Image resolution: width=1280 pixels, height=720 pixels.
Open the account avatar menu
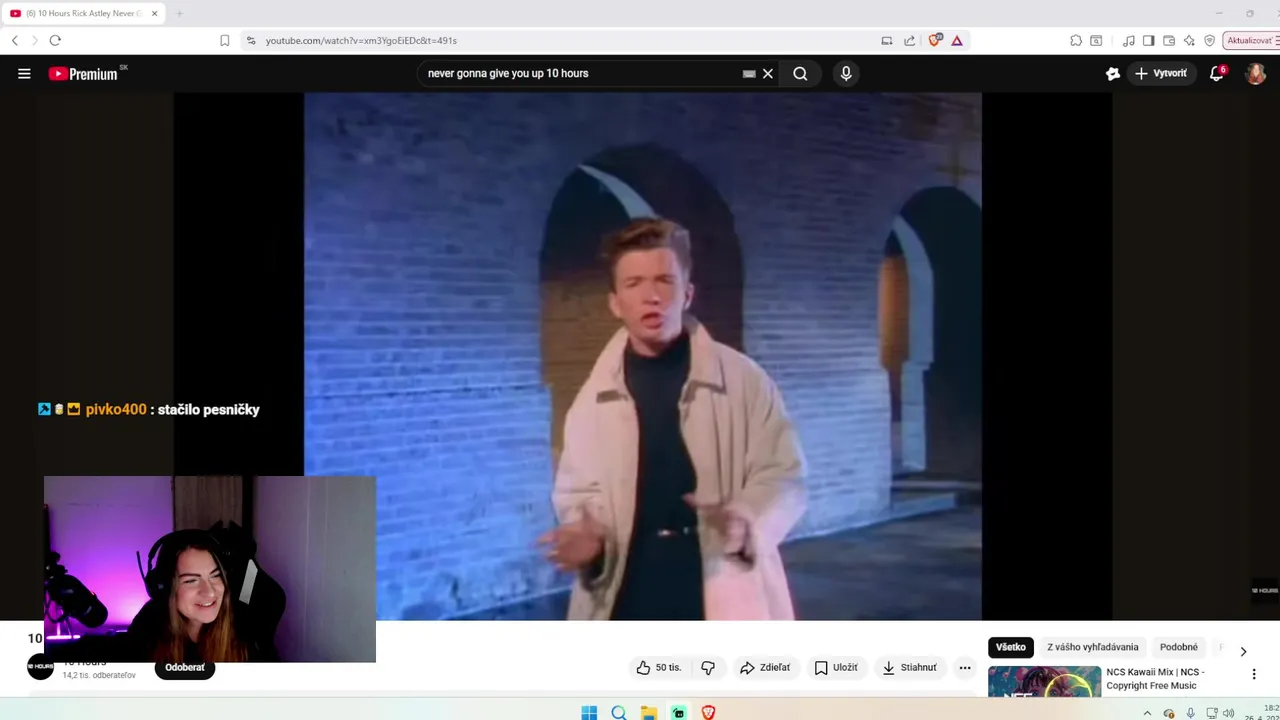click(1256, 73)
